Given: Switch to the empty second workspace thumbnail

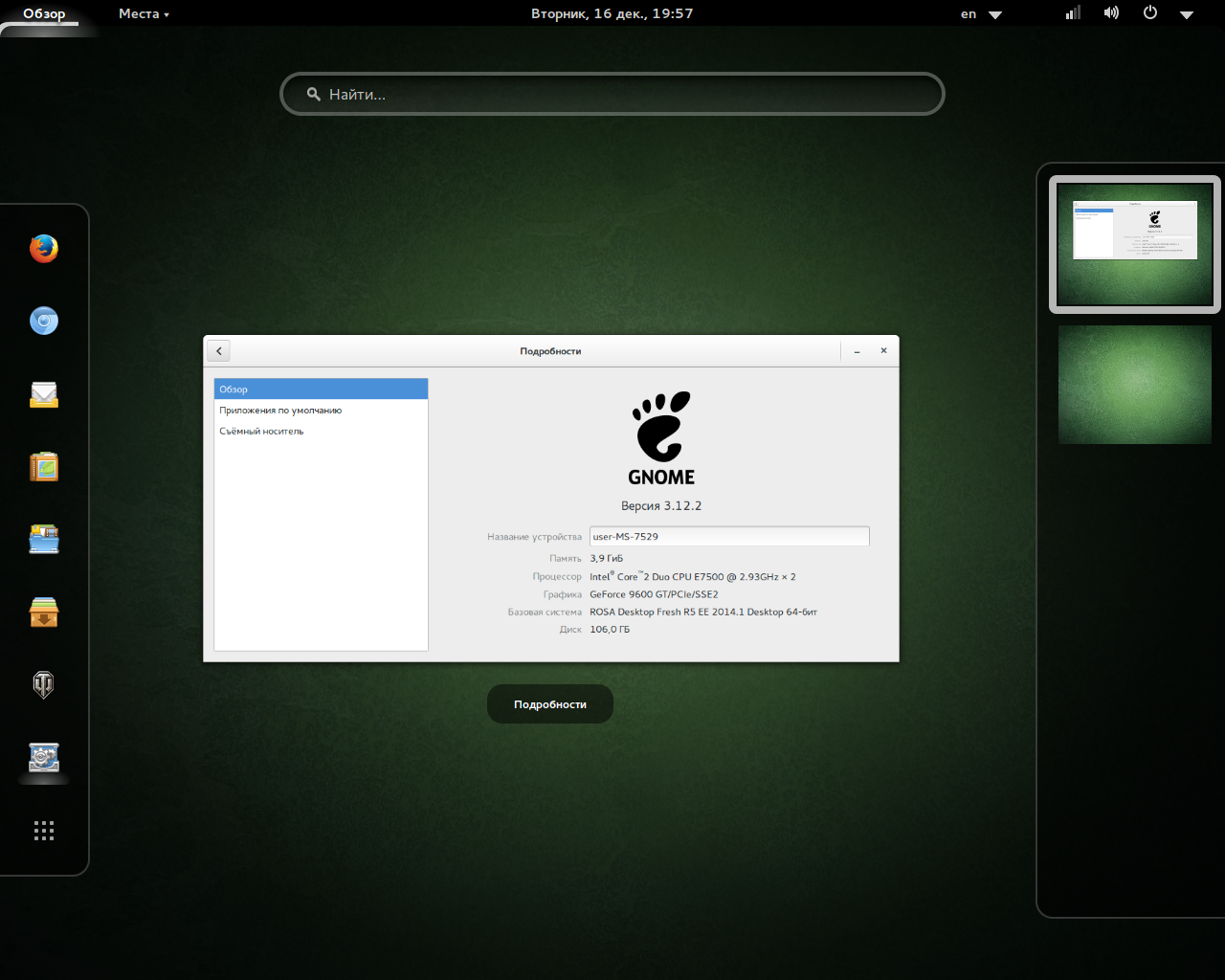Looking at the screenshot, I should (1134, 385).
